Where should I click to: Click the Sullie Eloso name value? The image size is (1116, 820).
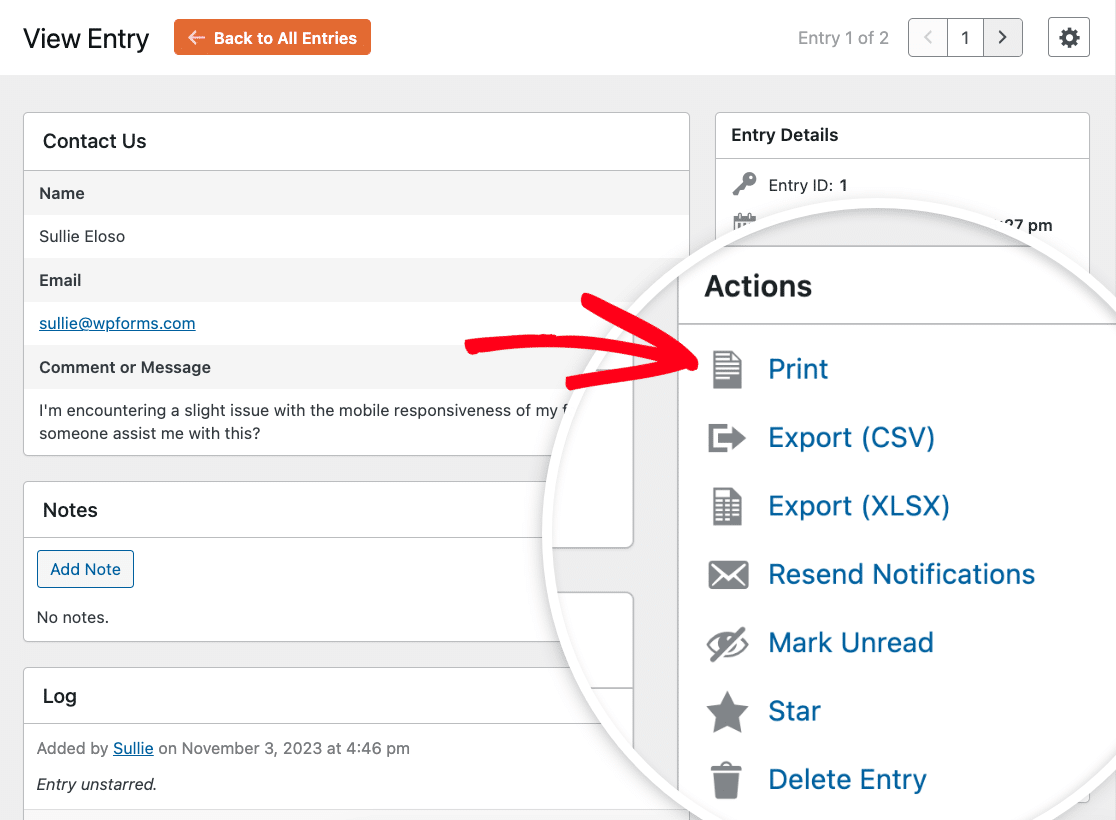click(x=82, y=236)
